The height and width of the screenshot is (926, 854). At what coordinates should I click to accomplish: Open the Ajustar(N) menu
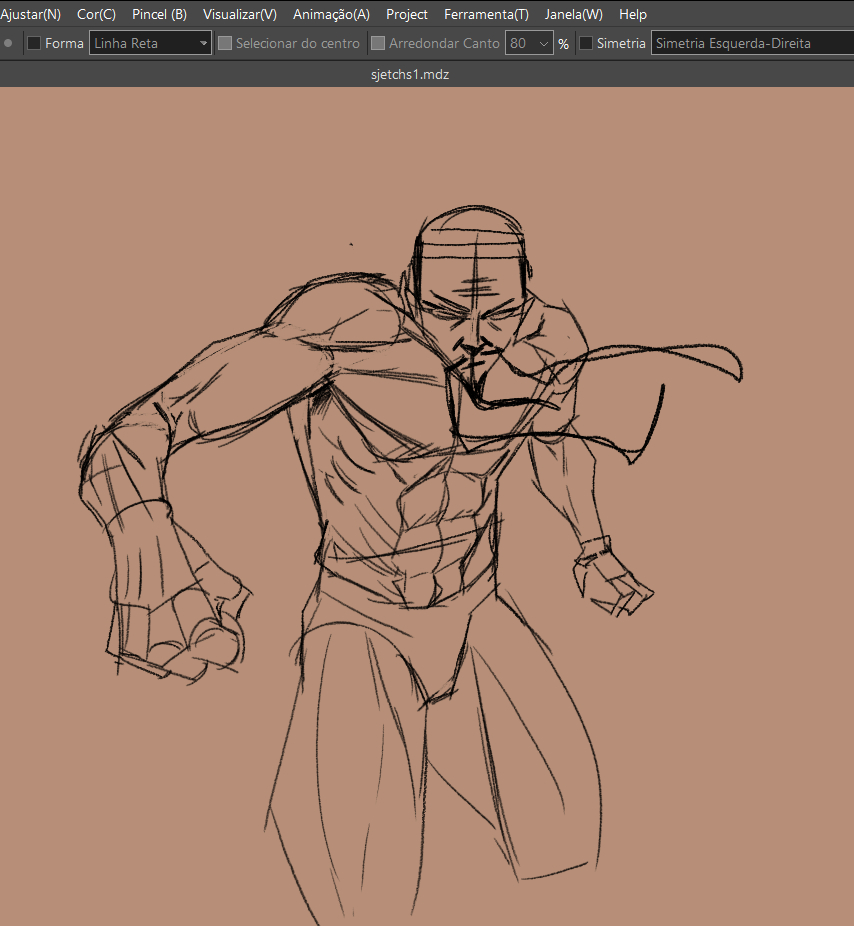30,14
